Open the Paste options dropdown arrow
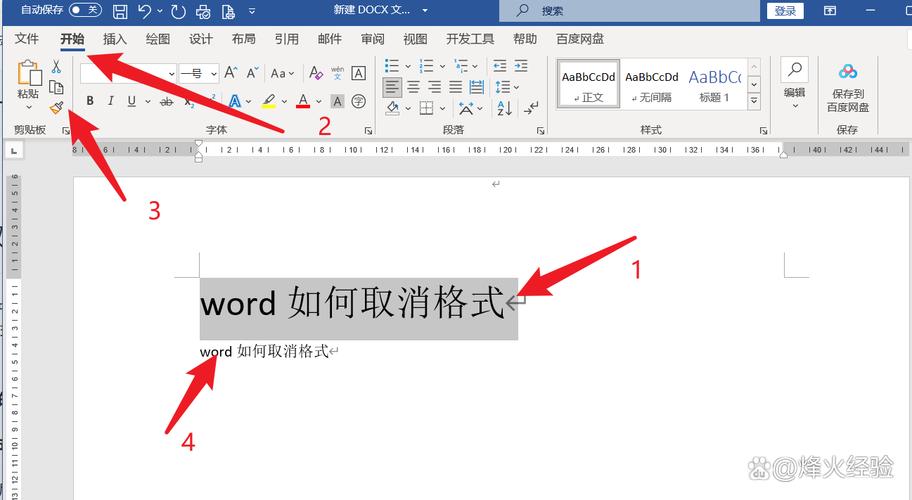912x500 pixels. coord(28,108)
